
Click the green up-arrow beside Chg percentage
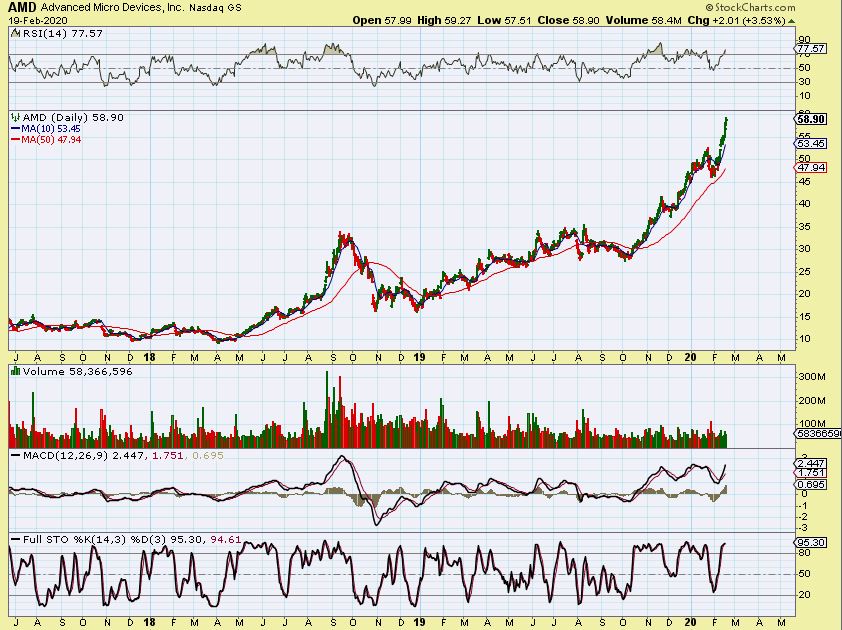[x=792, y=21]
